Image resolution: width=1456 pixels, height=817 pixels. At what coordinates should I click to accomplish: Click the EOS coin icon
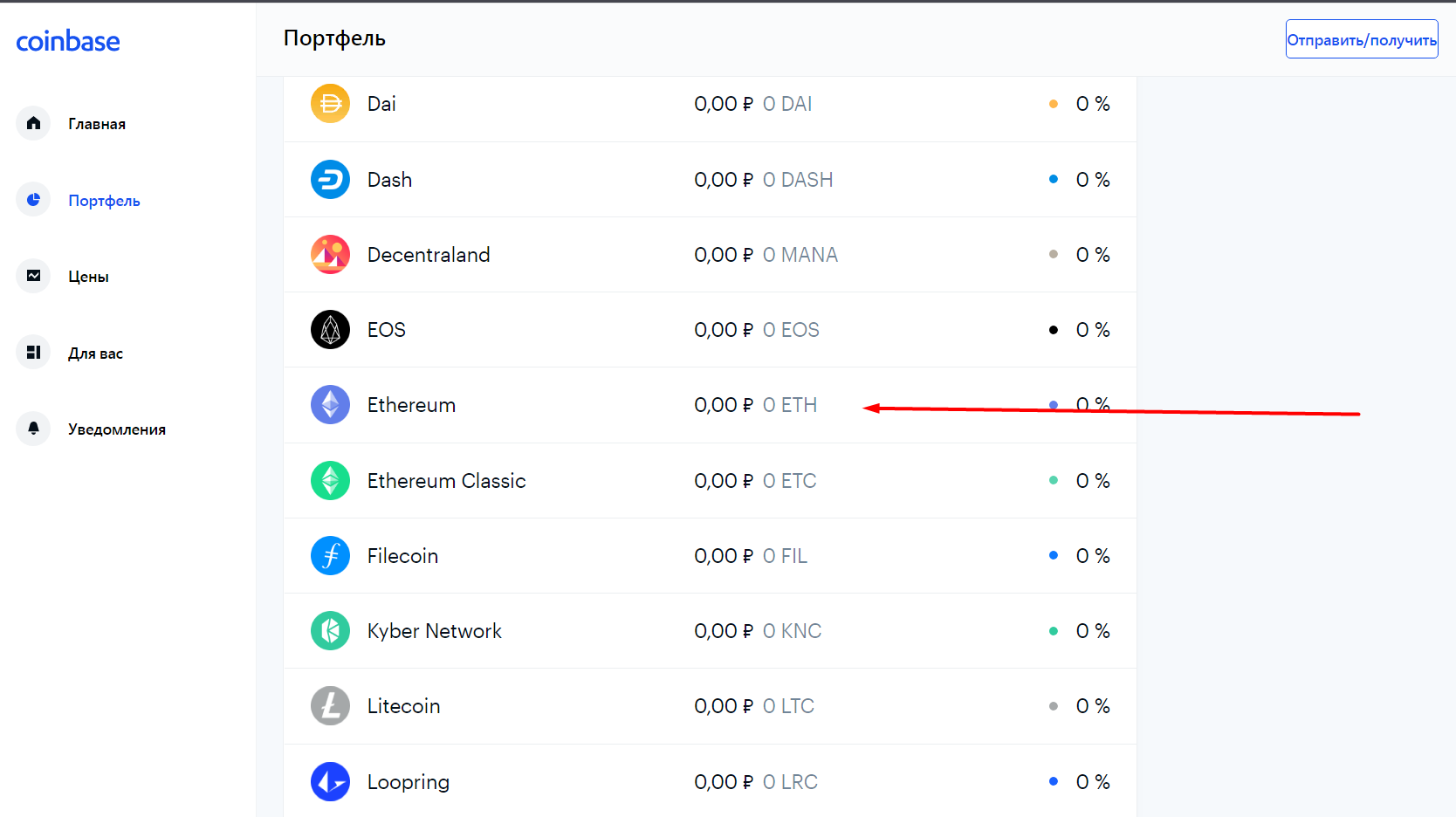click(330, 330)
